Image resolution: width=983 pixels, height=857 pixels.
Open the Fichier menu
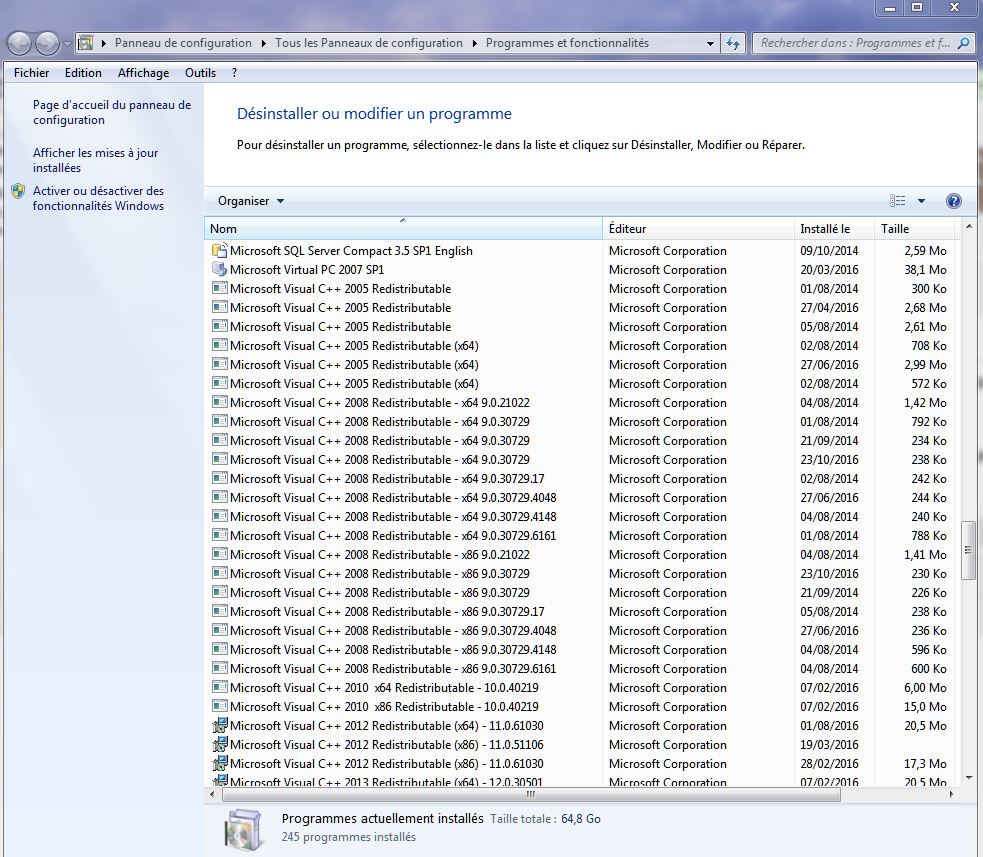click(x=31, y=73)
